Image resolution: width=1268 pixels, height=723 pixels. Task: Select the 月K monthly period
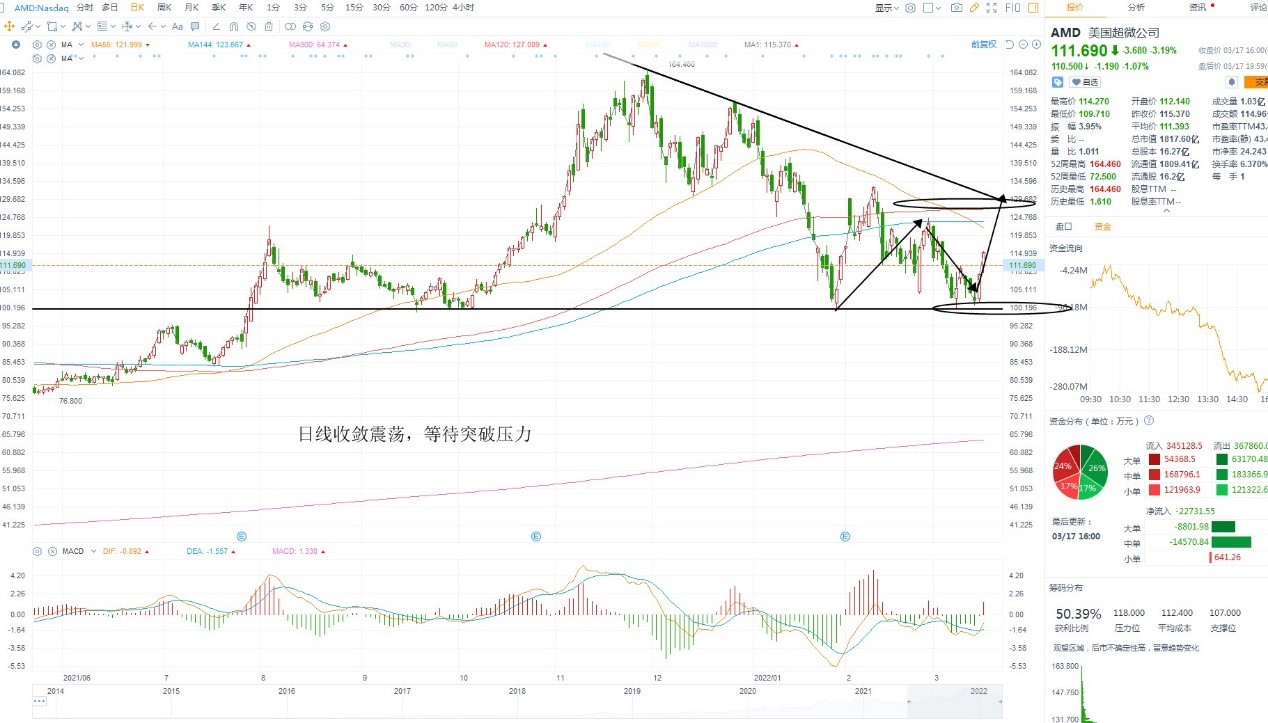coord(191,7)
